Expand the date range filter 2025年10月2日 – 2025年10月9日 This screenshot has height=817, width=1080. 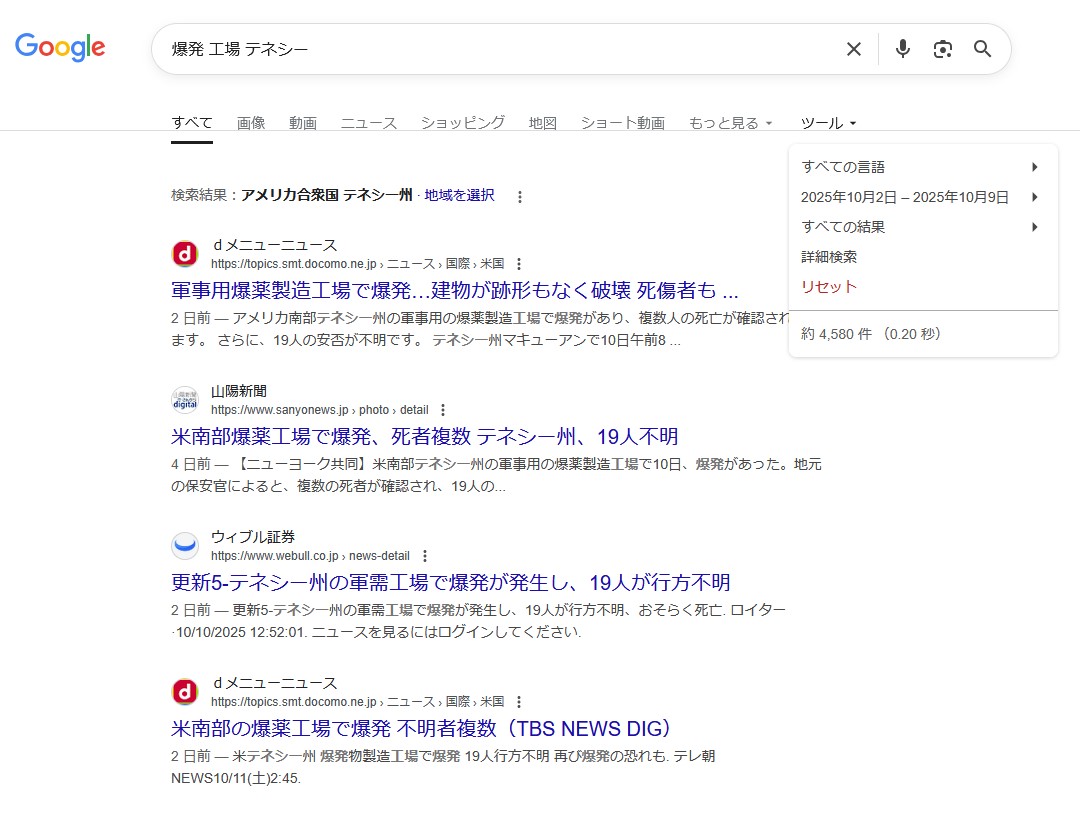[x=921, y=197]
